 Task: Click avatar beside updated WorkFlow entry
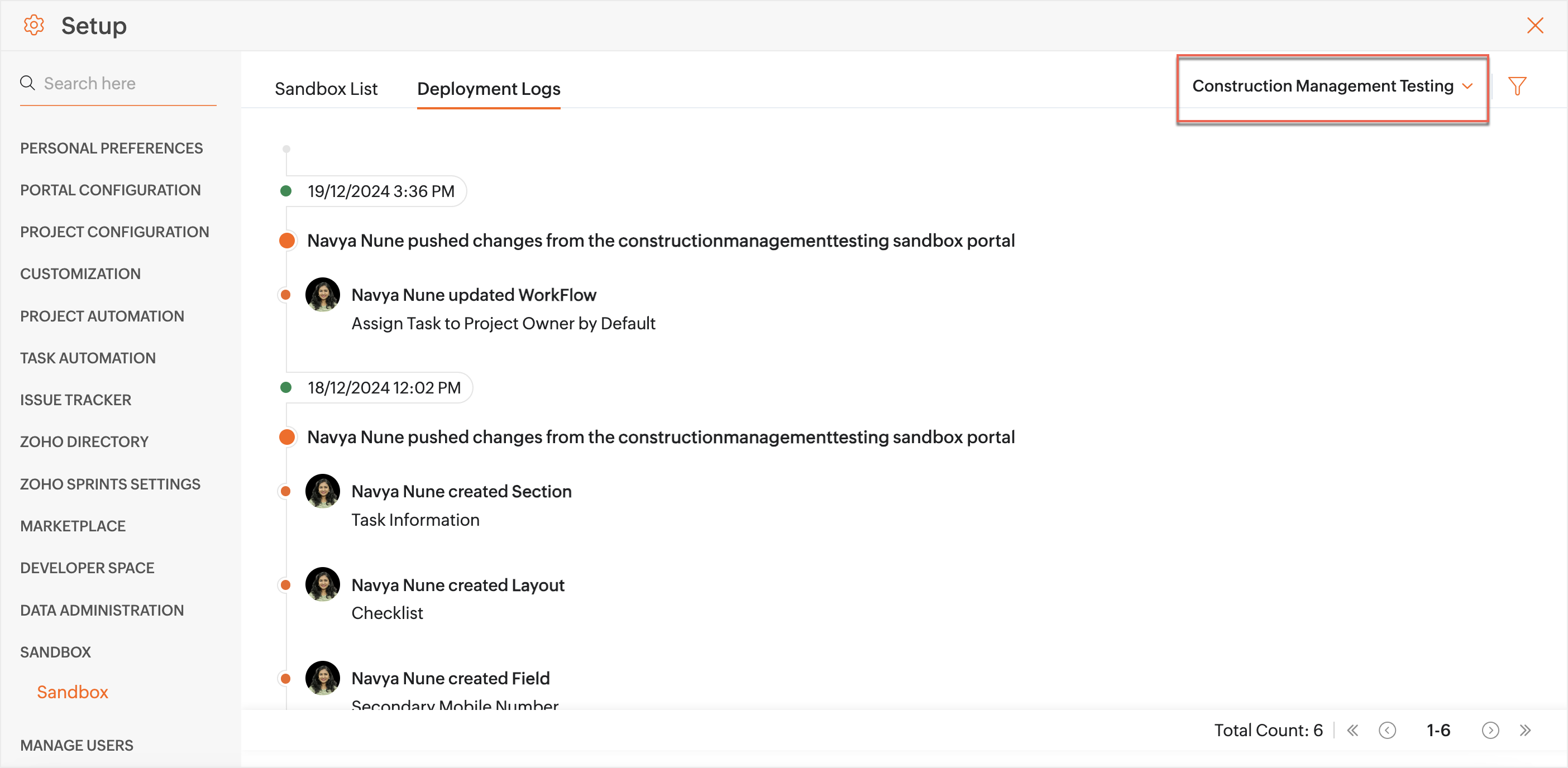(x=323, y=295)
